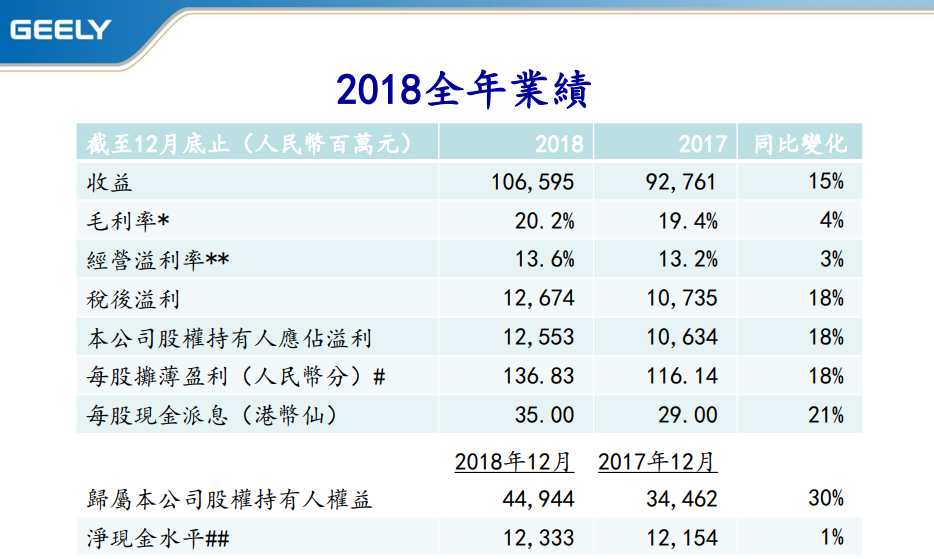The image size is (934, 559).
Task: Select the 收益 row label
Action: pos(109,182)
